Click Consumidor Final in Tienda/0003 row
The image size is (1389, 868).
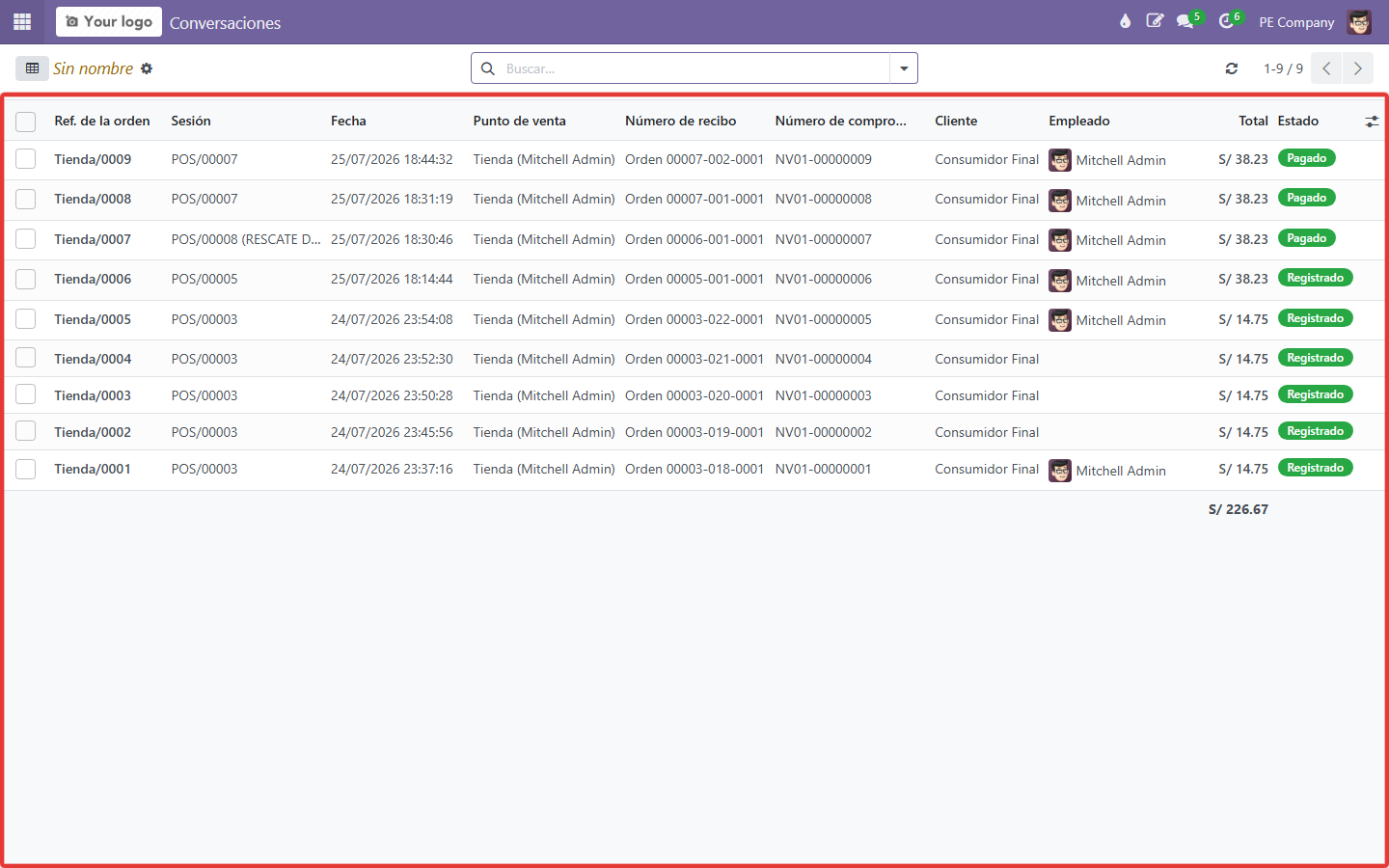pos(987,395)
